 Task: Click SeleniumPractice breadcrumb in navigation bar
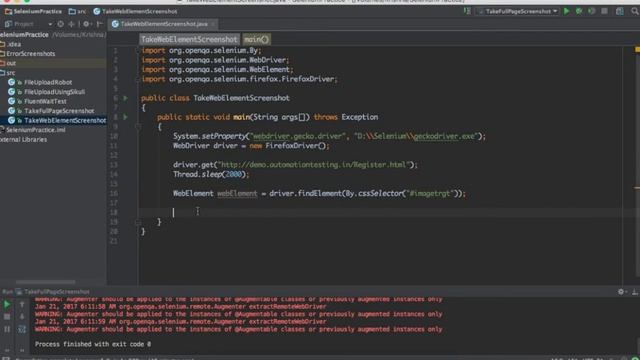33,11
